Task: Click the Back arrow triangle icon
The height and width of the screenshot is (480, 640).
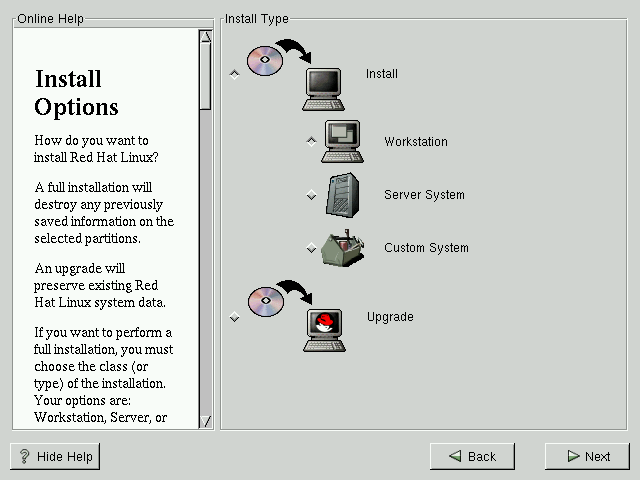Action: click(455, 457)
